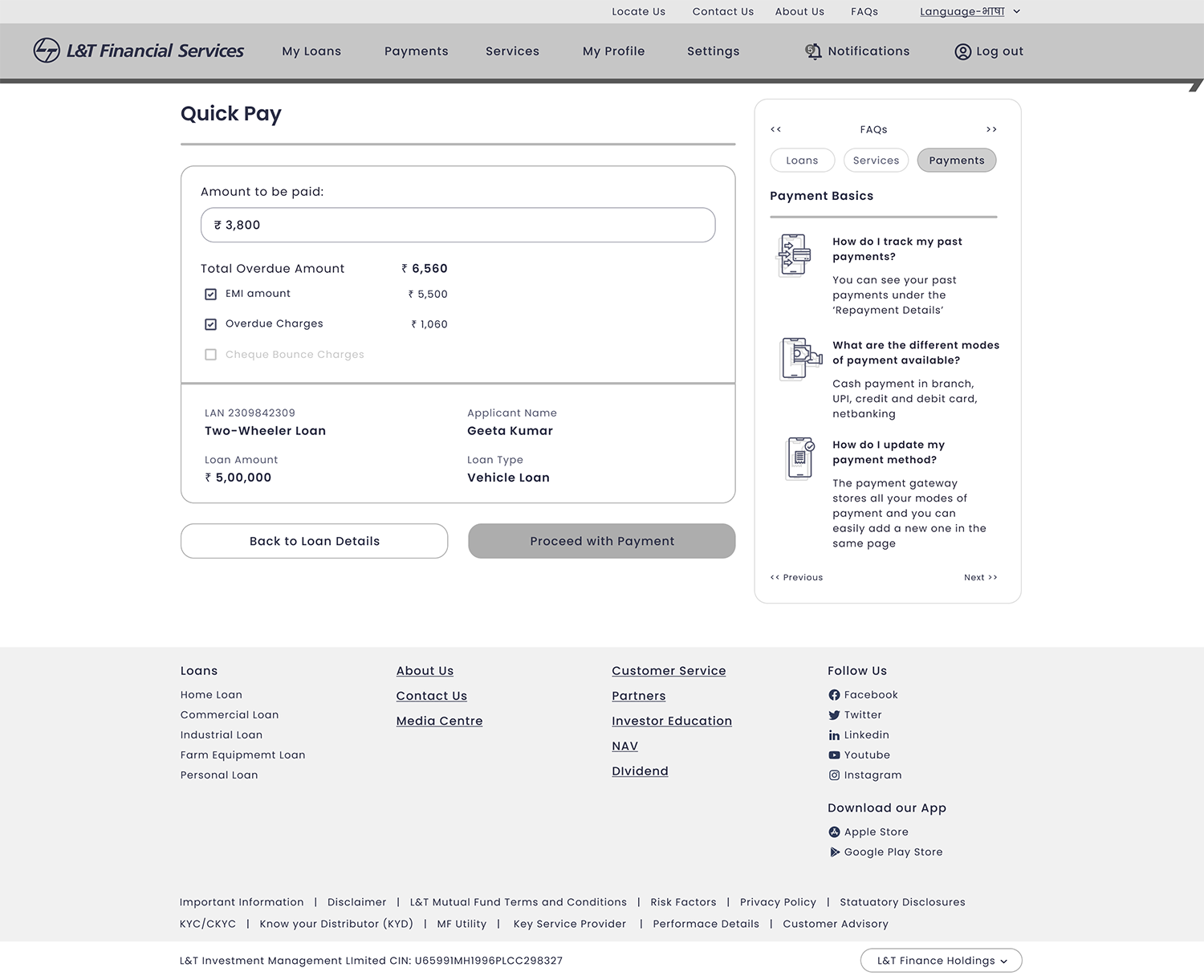Click the Log out user icon

962,51
